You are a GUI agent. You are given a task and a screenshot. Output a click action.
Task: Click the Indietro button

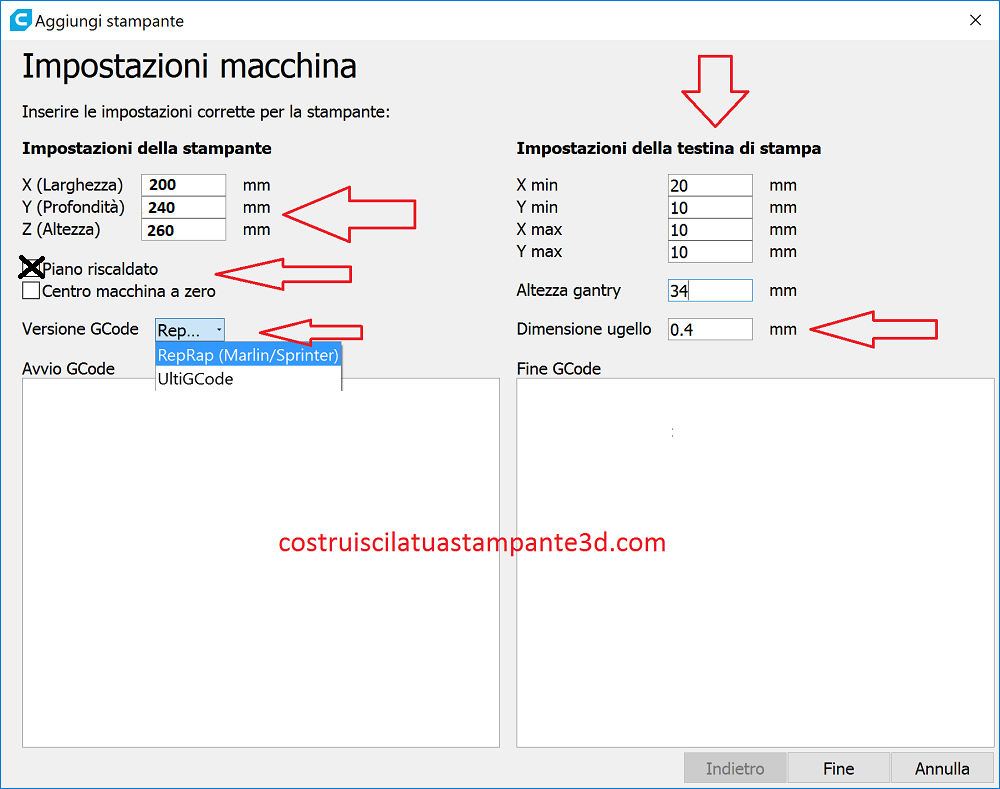coord(735,768)
